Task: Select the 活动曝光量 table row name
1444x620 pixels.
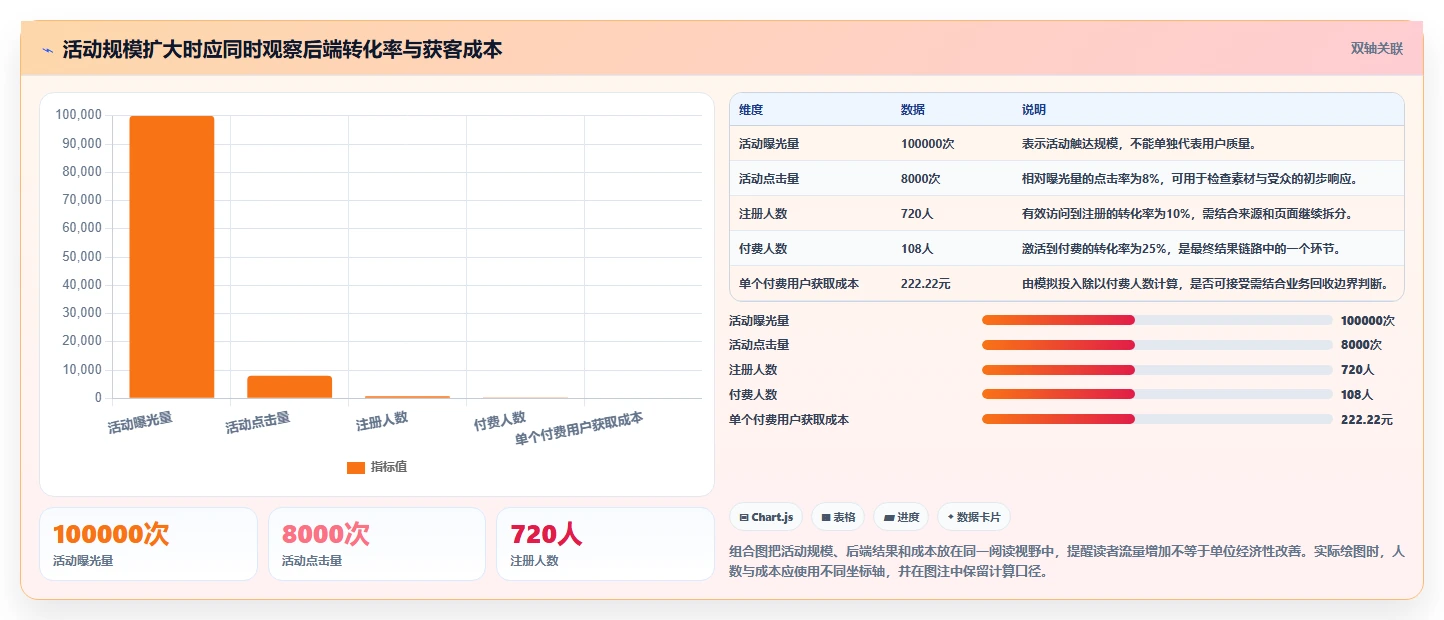Action: coord(769,144)
